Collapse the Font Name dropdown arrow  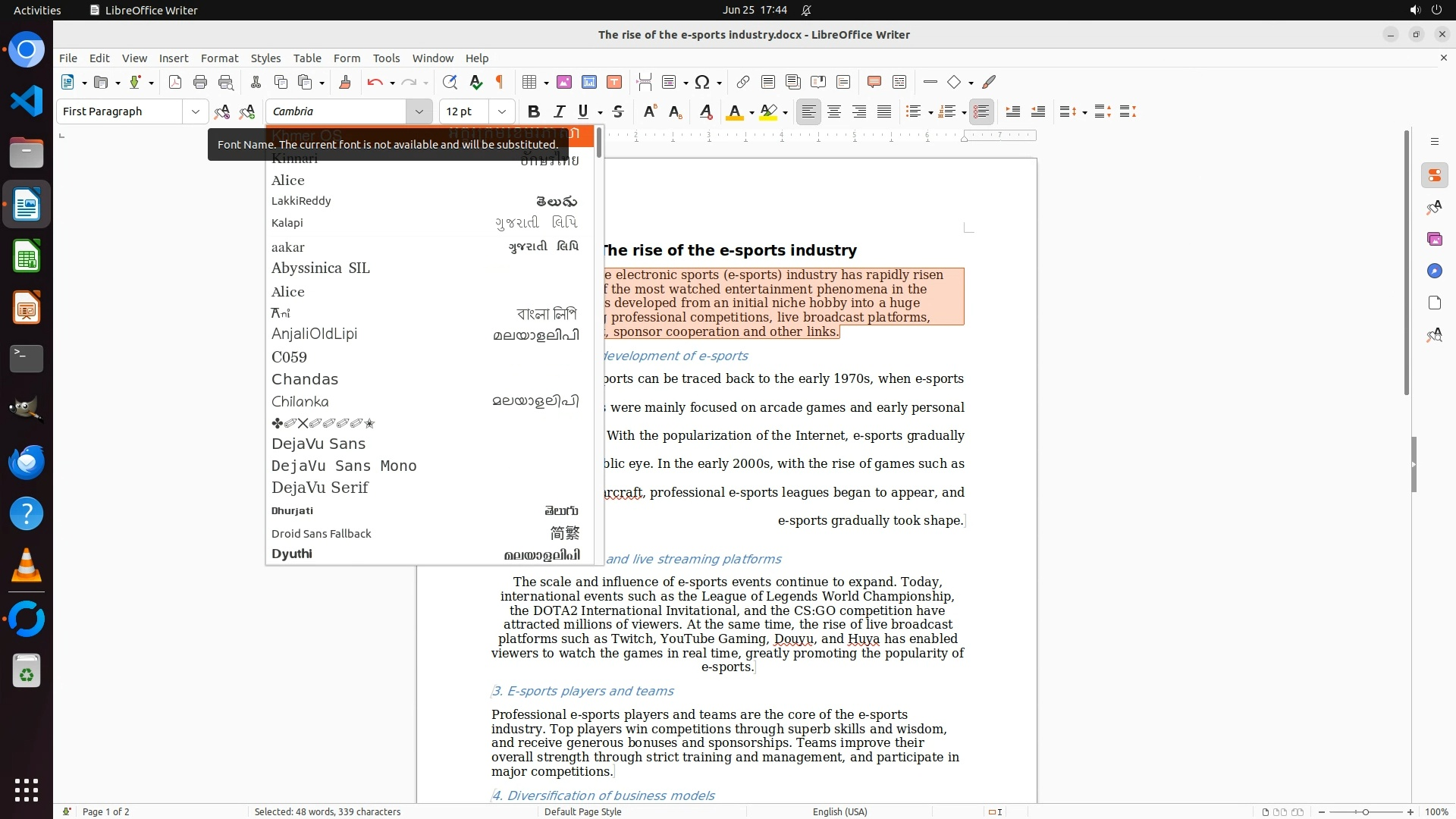click(419, 111)
